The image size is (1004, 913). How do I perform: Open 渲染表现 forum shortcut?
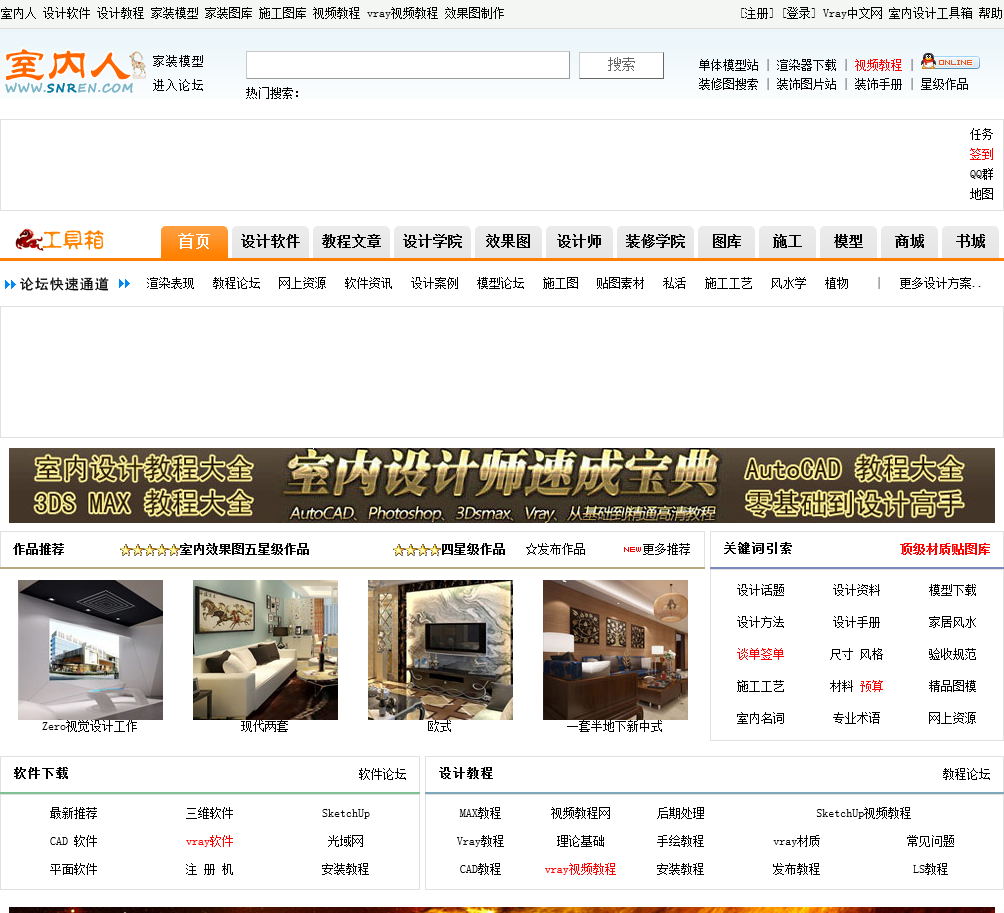170,283
